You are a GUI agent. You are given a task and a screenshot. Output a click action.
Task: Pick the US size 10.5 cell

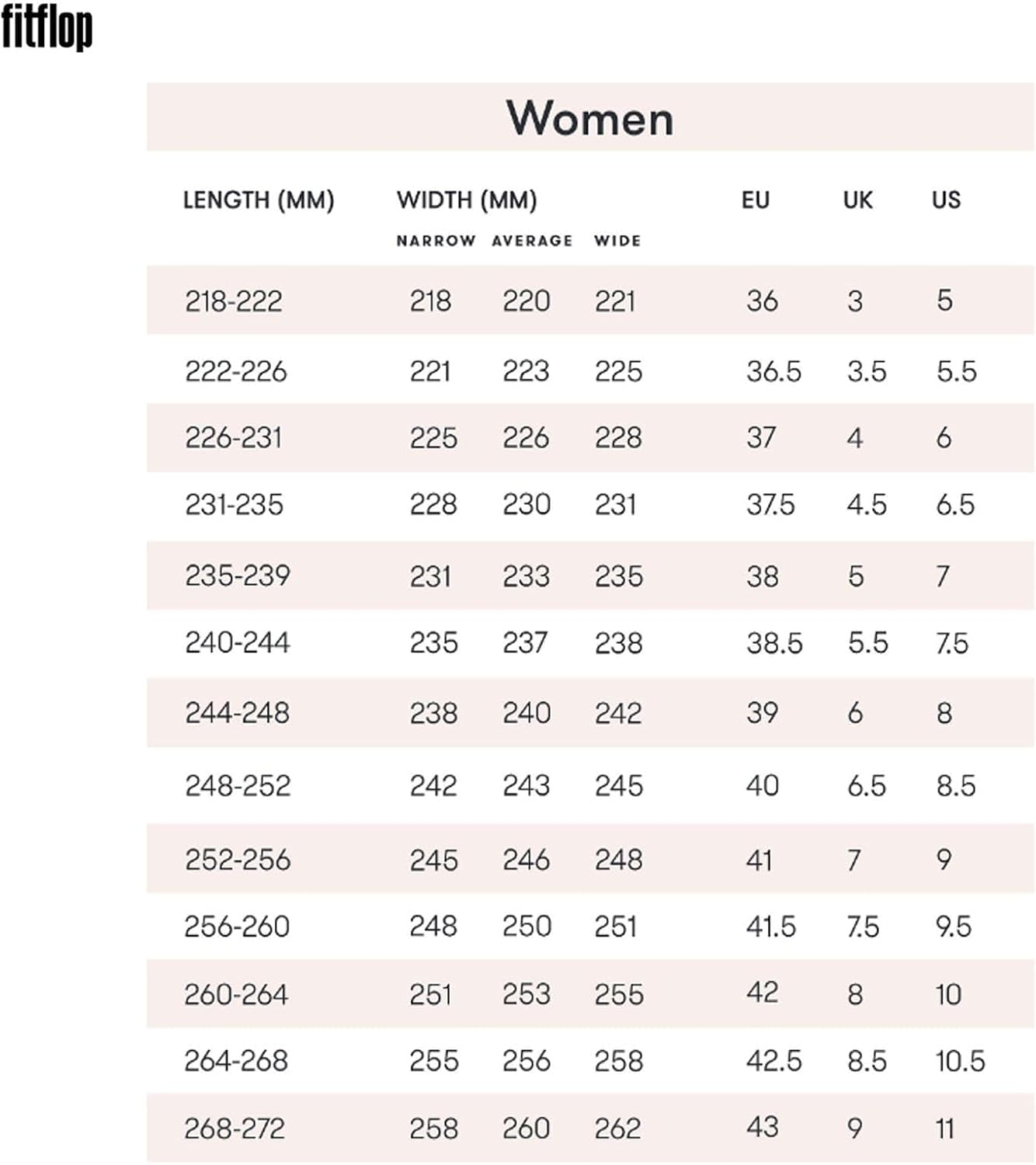click(x=960, y=1061)
